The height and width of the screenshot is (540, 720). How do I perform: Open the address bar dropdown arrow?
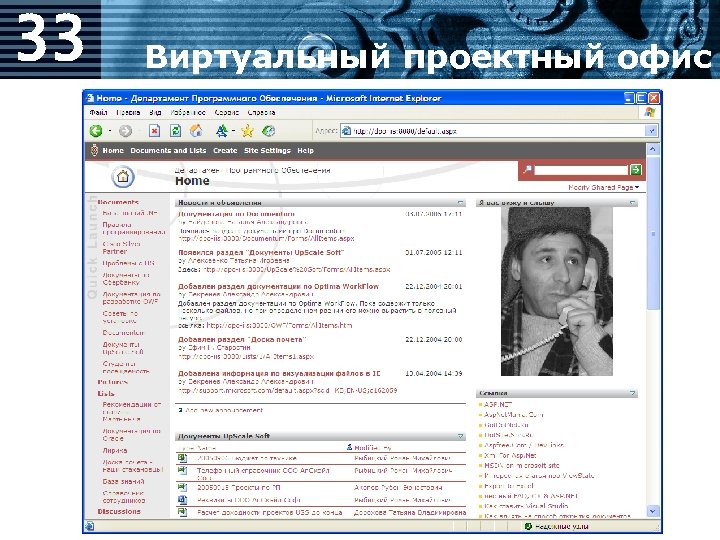coord(651,131)
